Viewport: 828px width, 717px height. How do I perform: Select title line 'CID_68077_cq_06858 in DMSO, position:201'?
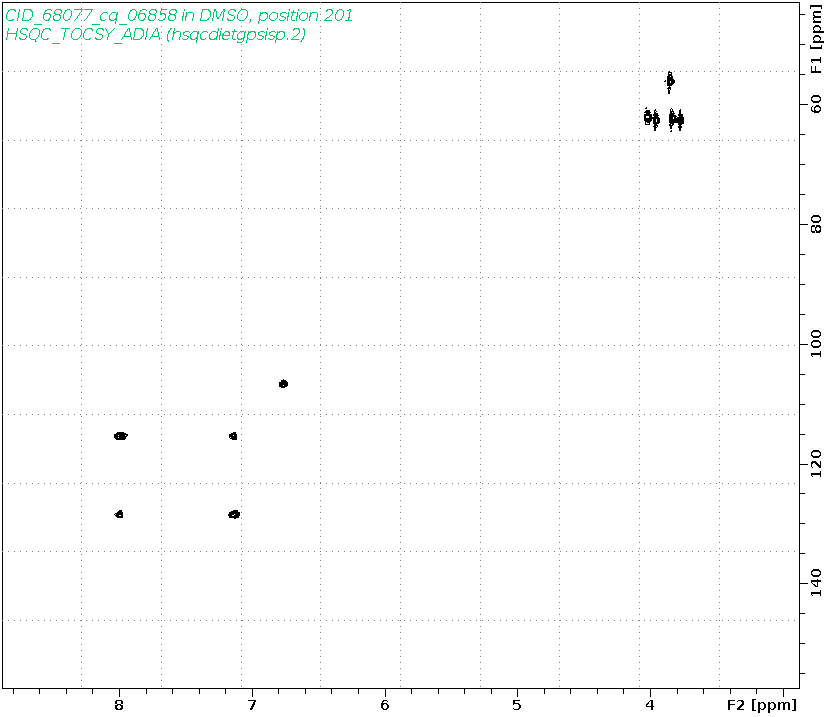tap(179, 15)
